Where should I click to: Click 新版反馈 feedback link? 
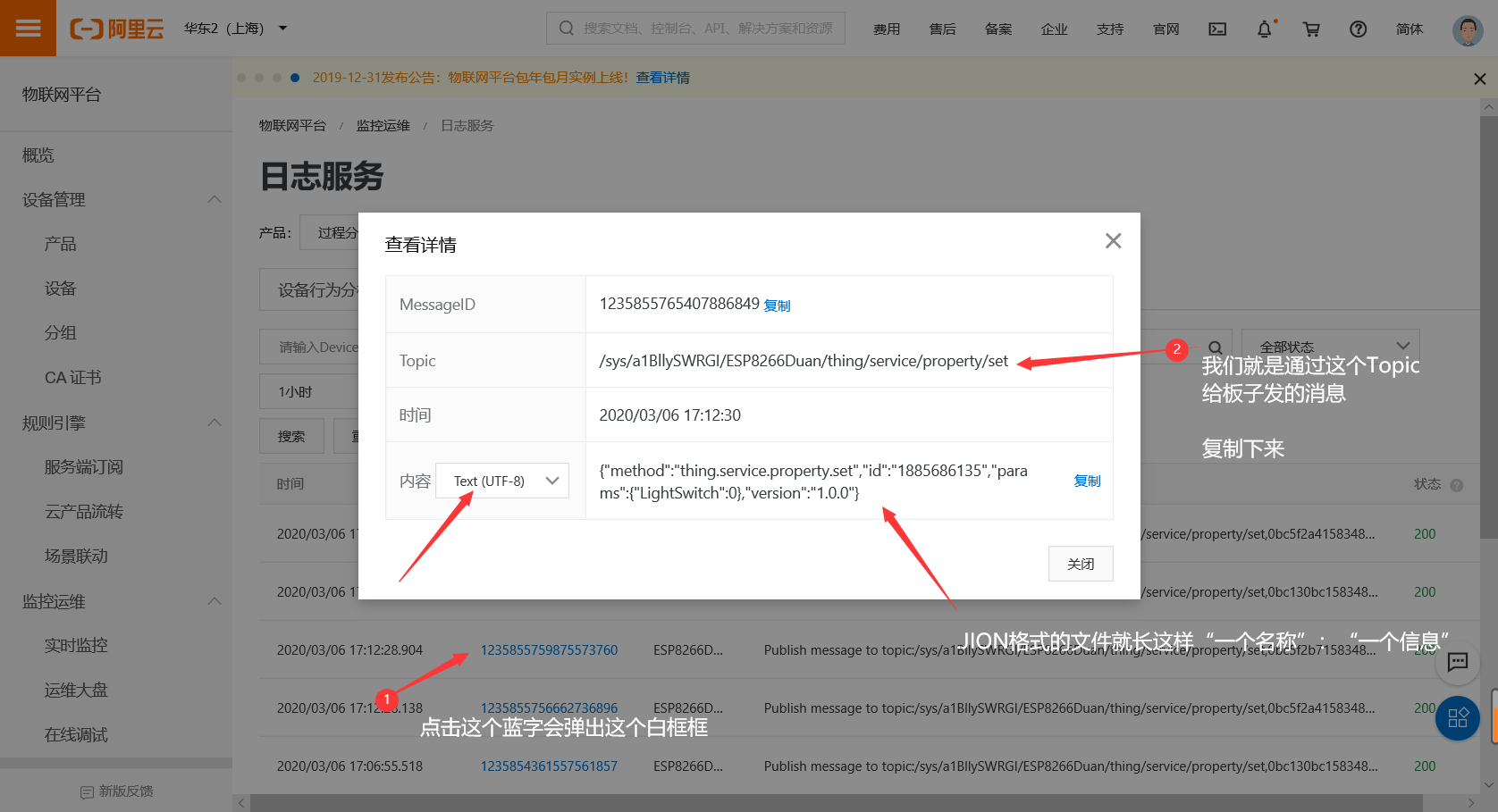[x=116, y=791]
